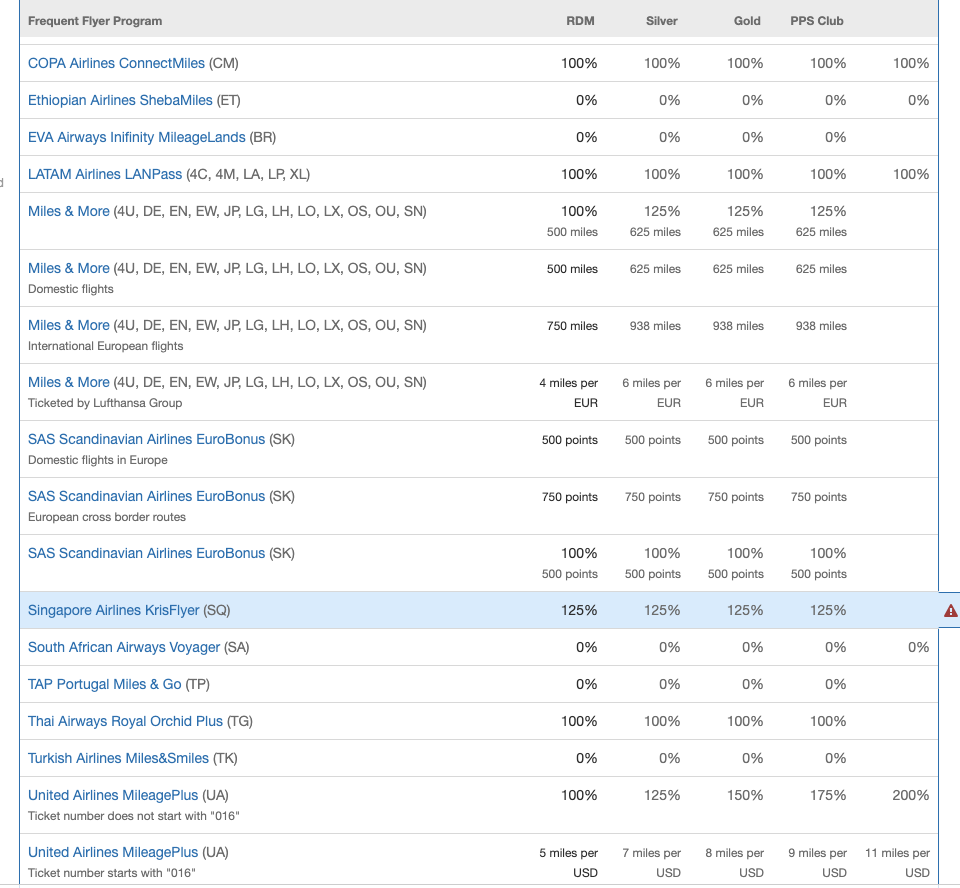Open Turkish Airlines Miles&Smiles link
Image resolution: width=960 pixels, height=888 pixels.
point(118,758)
